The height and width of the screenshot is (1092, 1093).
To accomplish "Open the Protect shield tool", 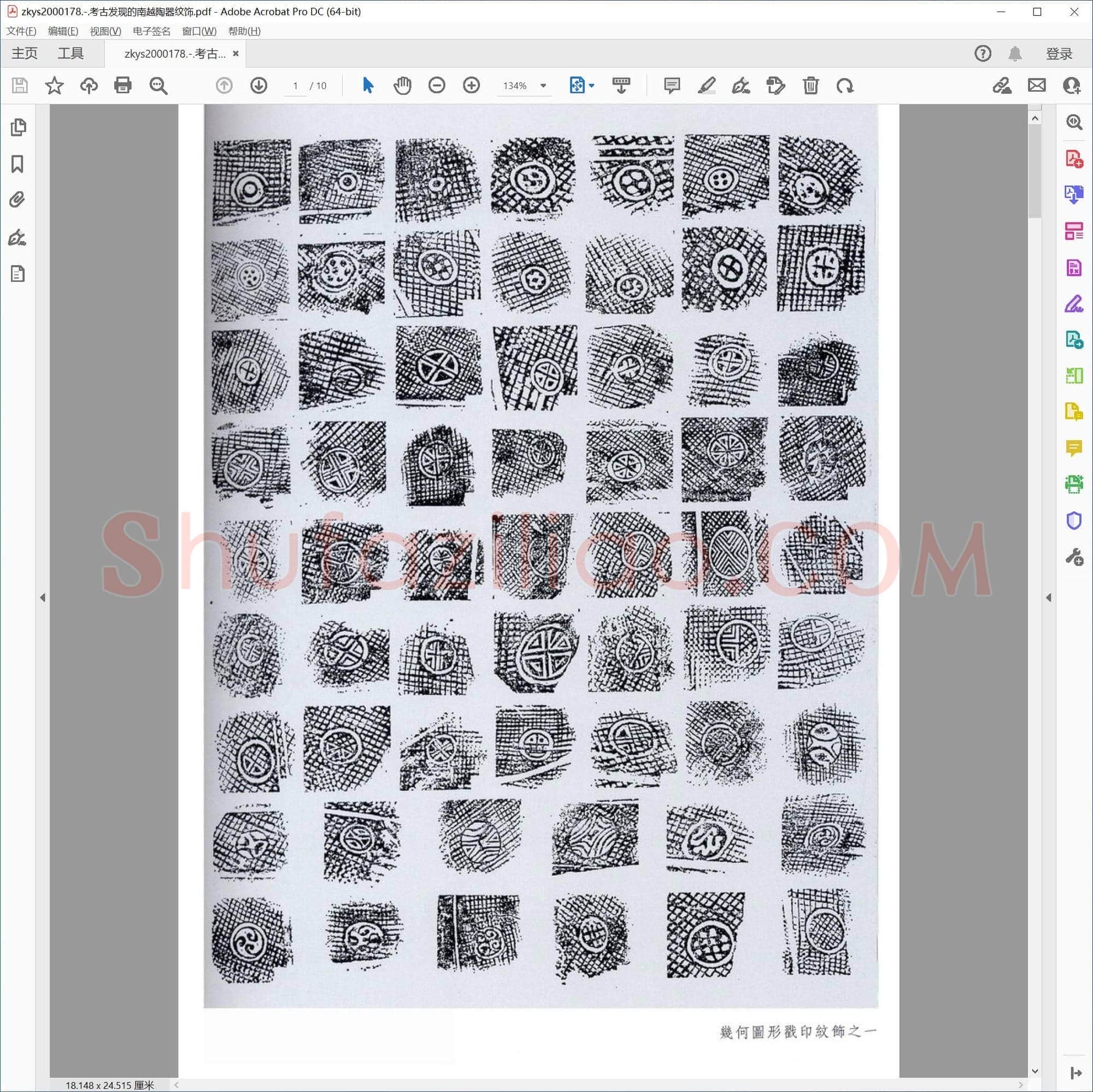I will pos(1074,520).
